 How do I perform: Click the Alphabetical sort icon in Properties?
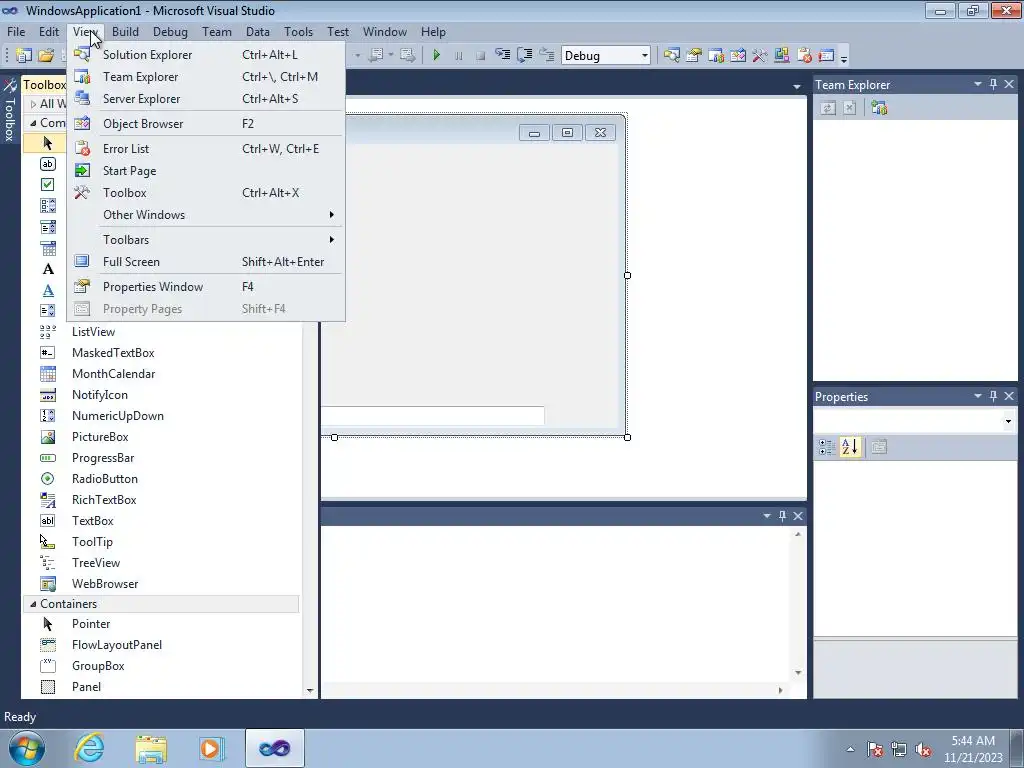pyautogui.click(x=850, y=447)
